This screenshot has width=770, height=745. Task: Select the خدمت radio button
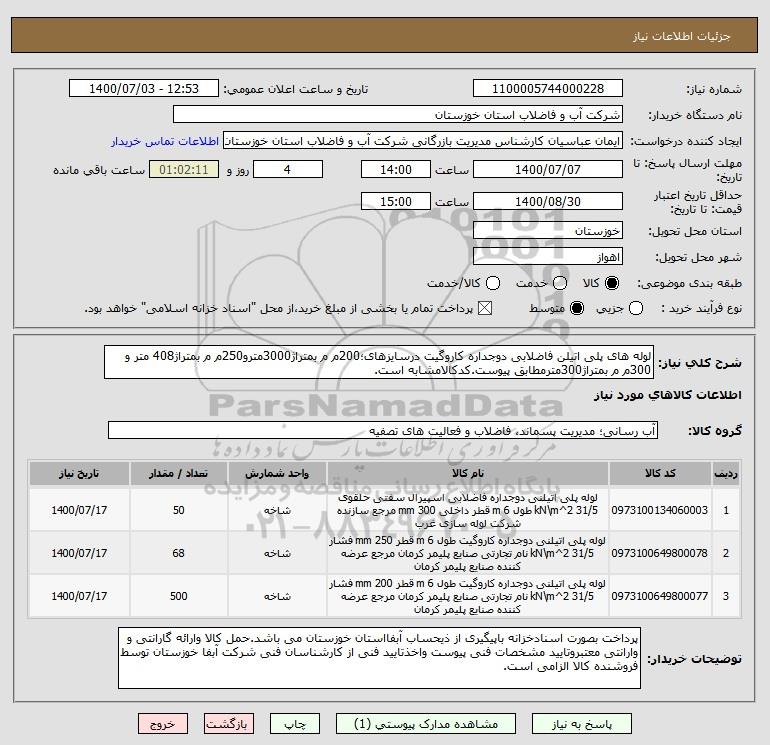click(560, 283)
